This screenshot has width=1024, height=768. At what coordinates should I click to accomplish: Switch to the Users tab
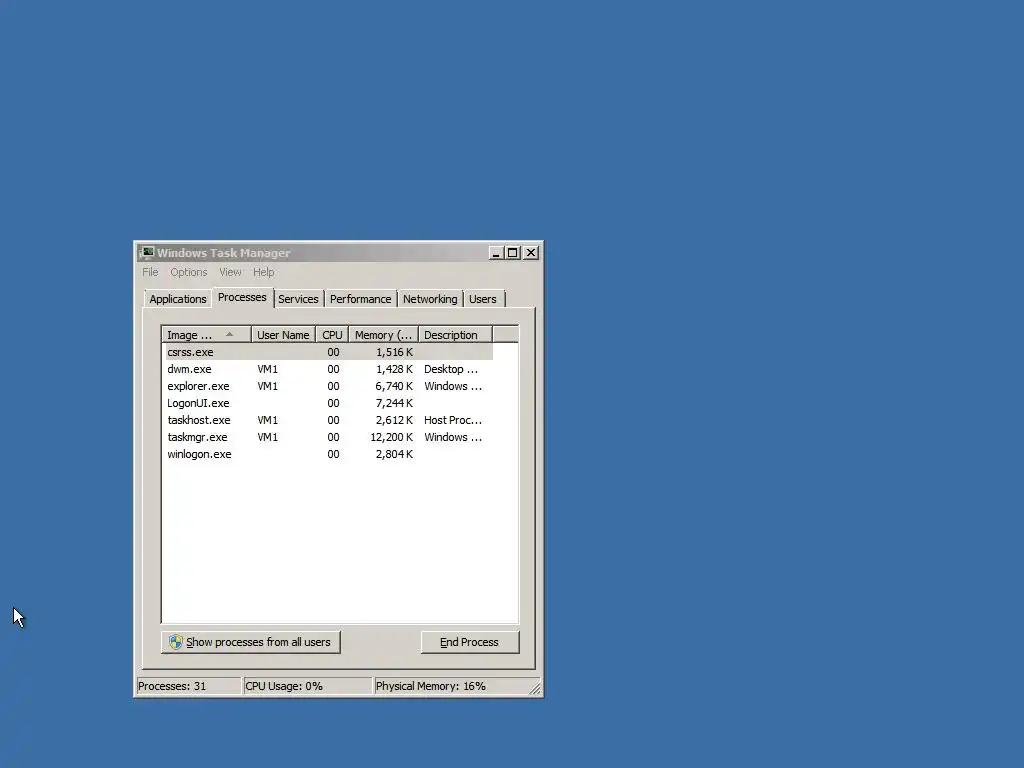[x=483, y=299]
